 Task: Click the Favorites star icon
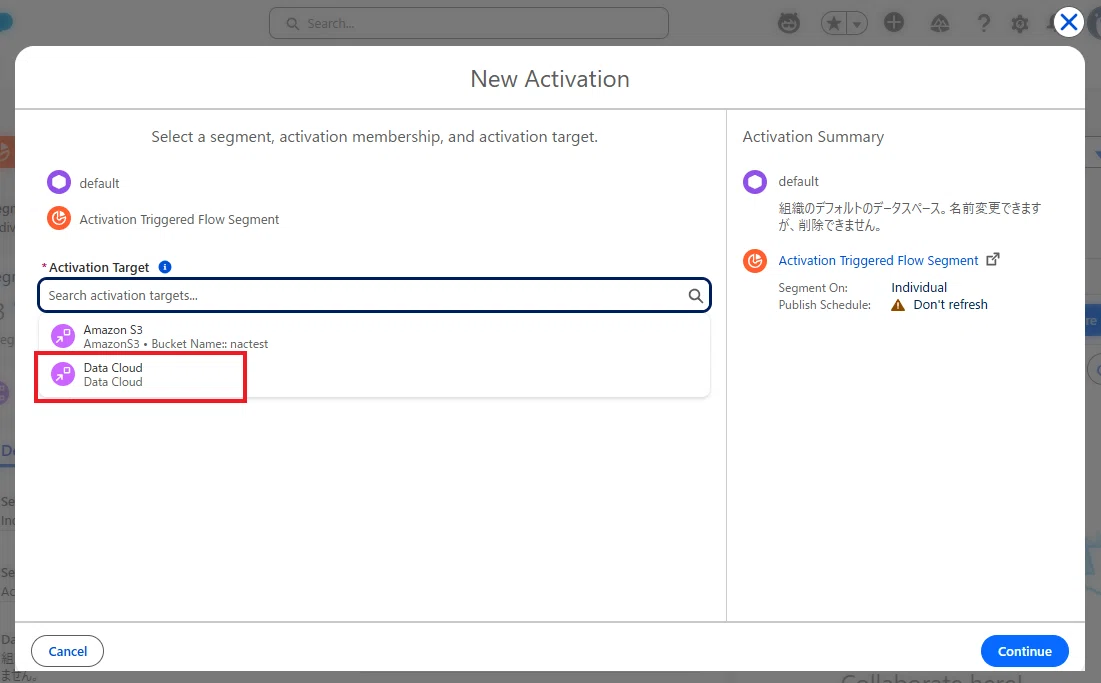(833, 23)
